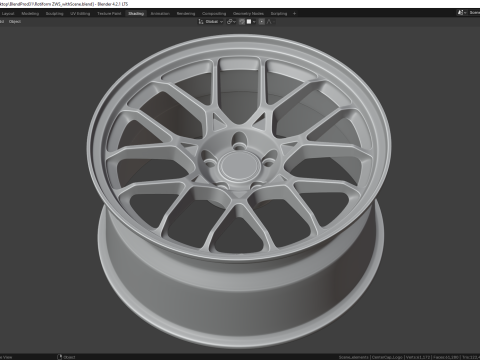Open the Compositing workspace tab
480x360 pixels.
click(214, 14)
